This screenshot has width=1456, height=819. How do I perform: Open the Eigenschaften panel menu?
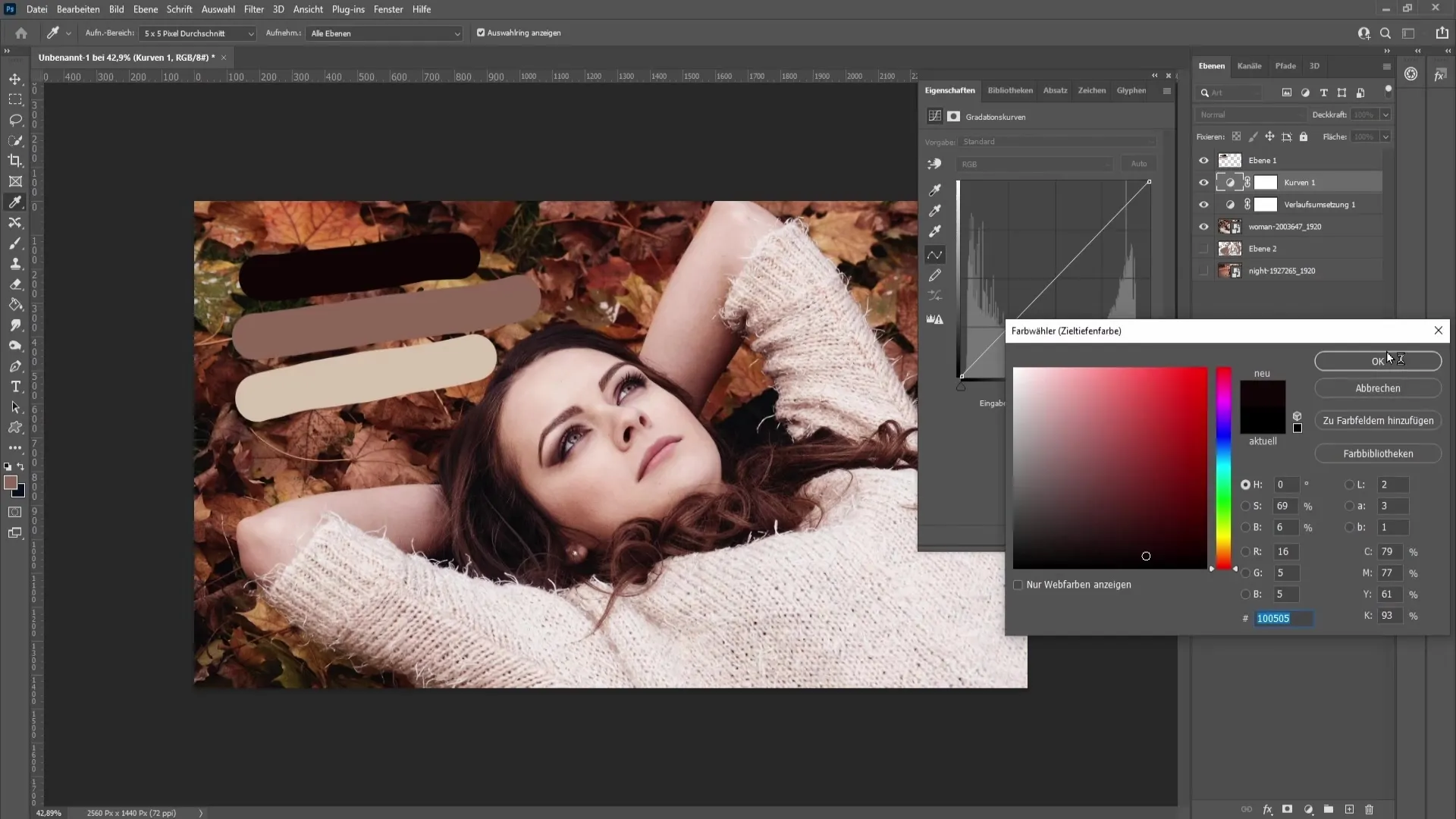tap(1167, 91)
